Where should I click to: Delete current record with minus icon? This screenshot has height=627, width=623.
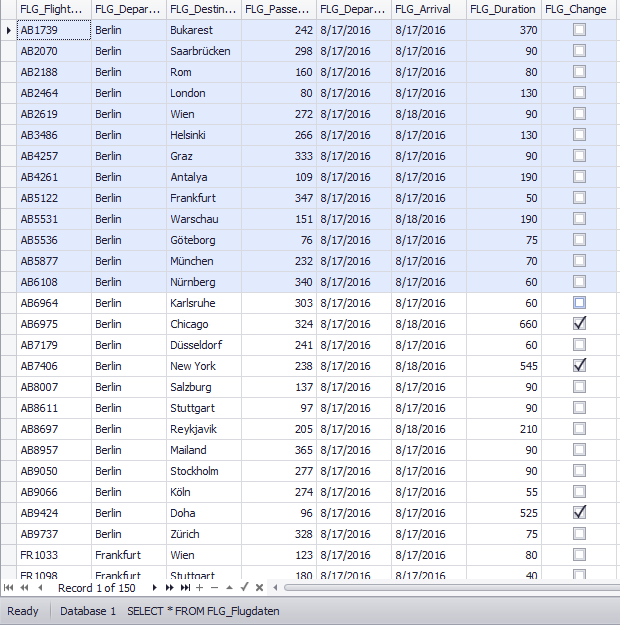[x=214, y=588]
